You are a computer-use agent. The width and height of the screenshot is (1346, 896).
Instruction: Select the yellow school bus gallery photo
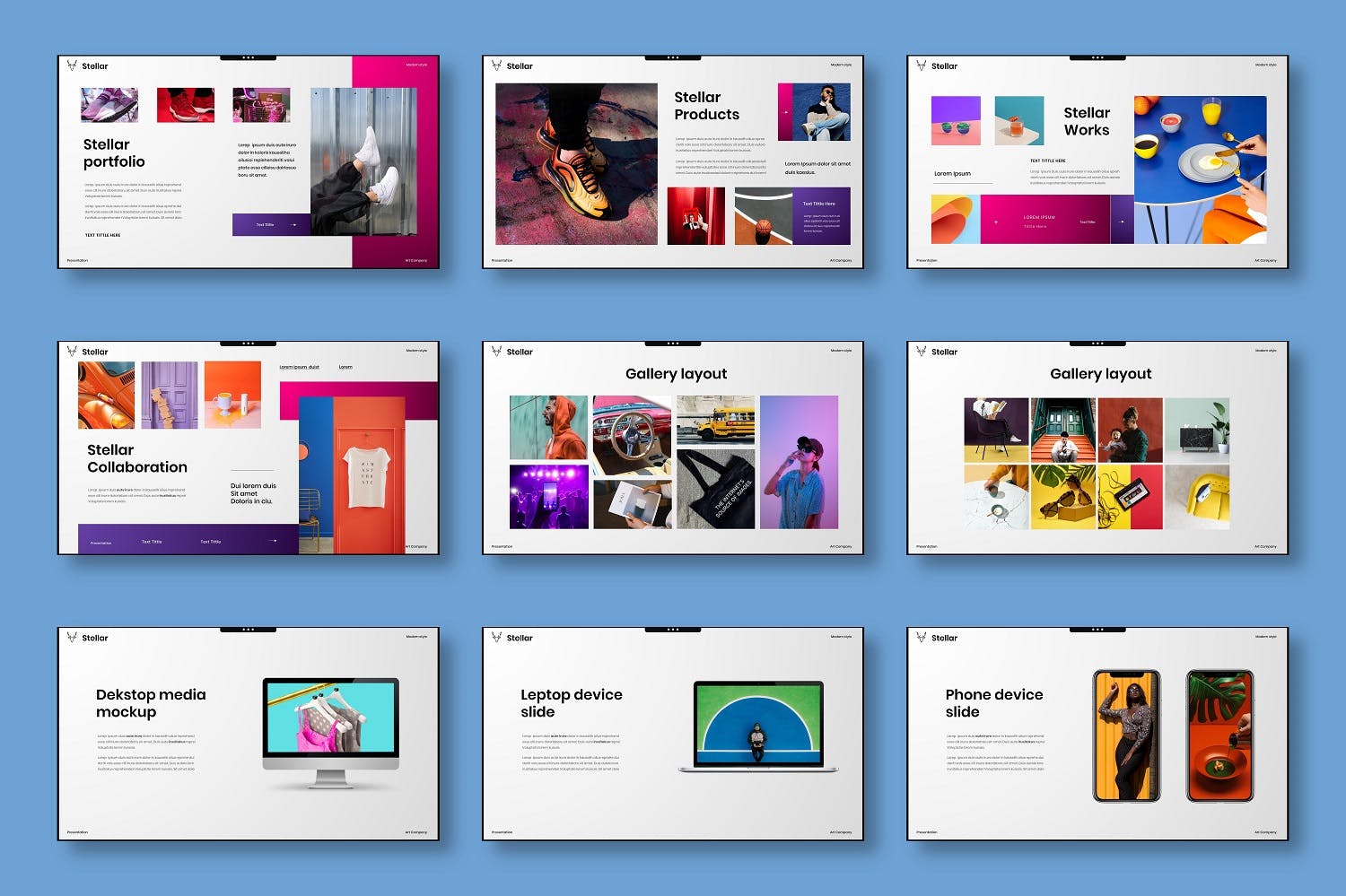[x=715, y=421]
